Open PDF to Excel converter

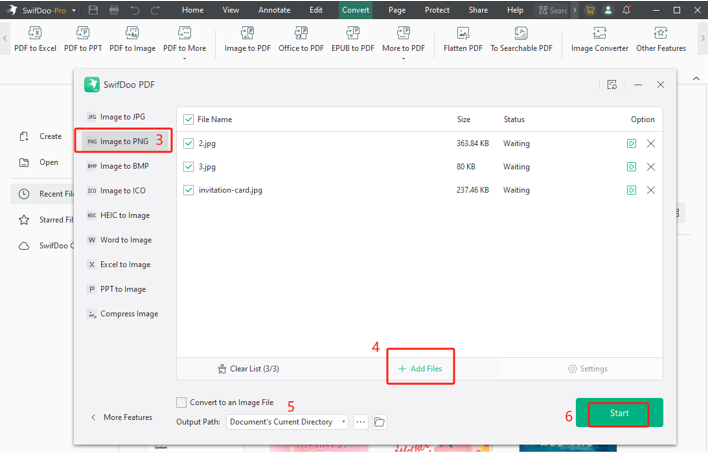point(35,39)
